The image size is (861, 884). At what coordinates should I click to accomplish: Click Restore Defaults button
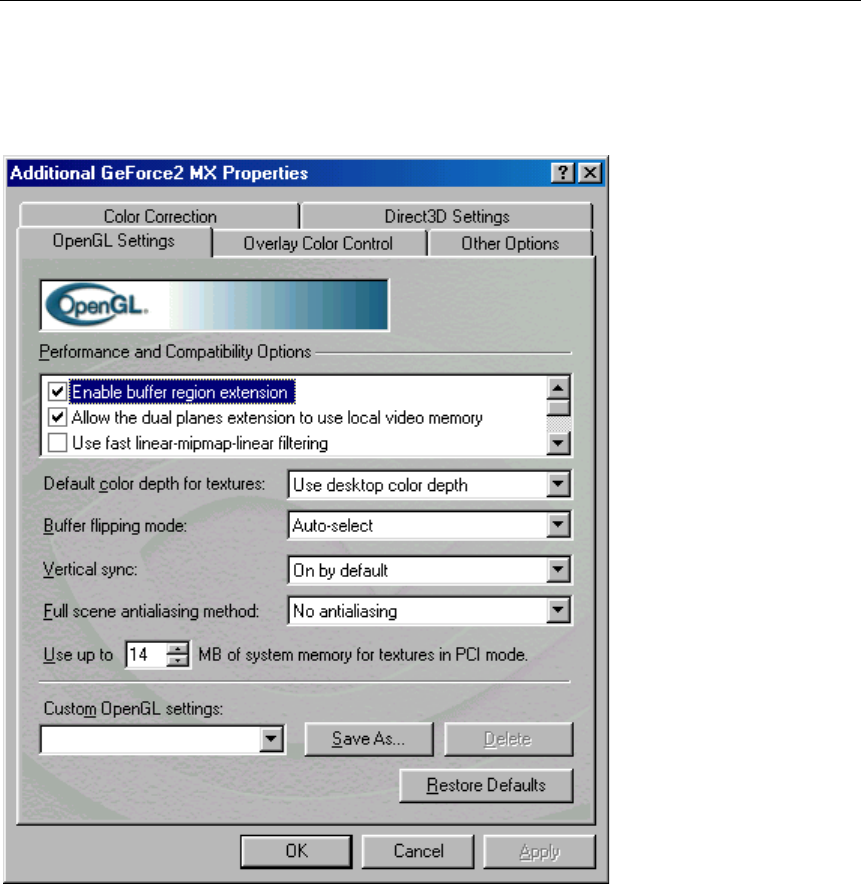[x=486, y=785]
